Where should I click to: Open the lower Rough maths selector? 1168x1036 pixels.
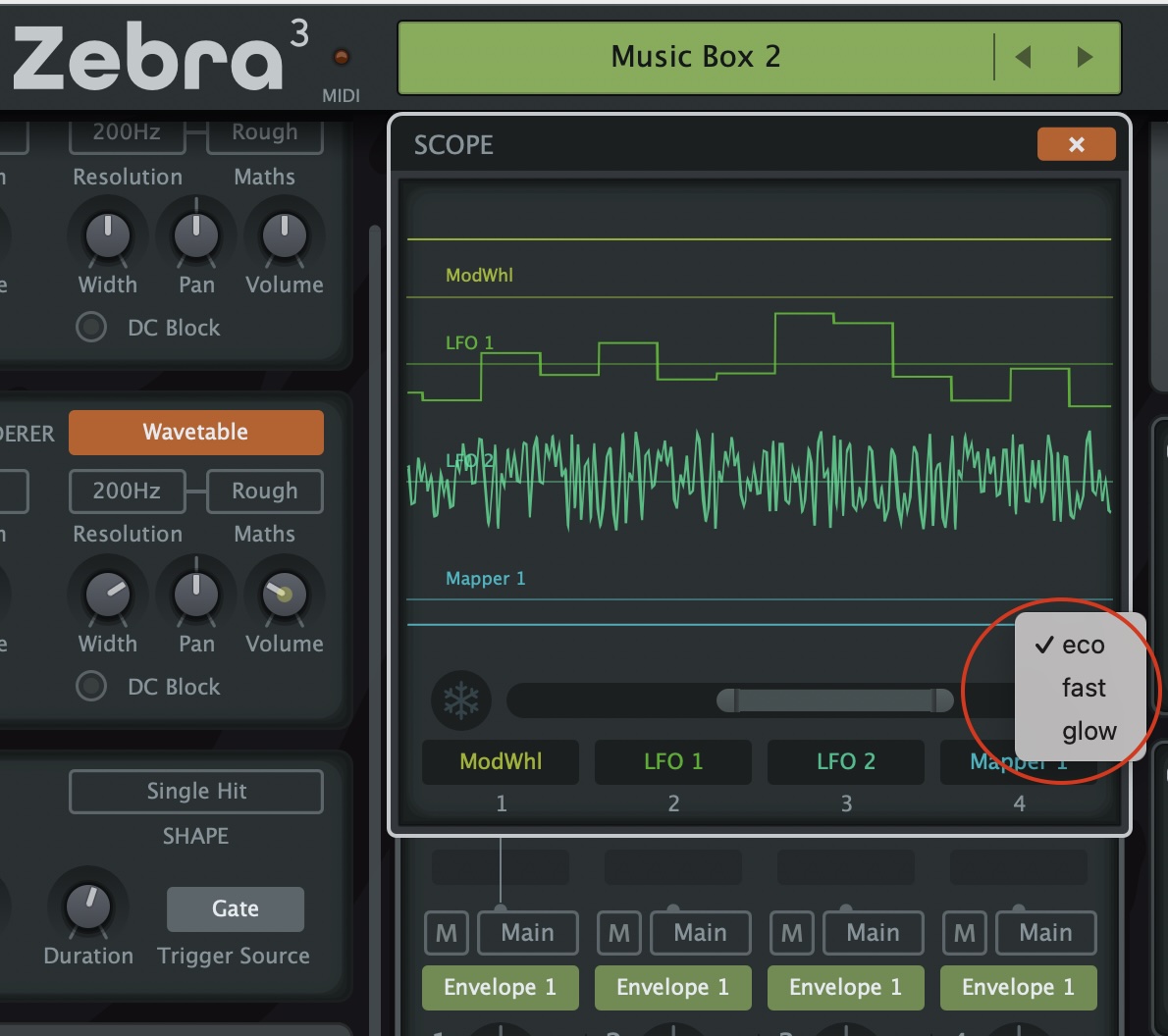click(264, 491)
